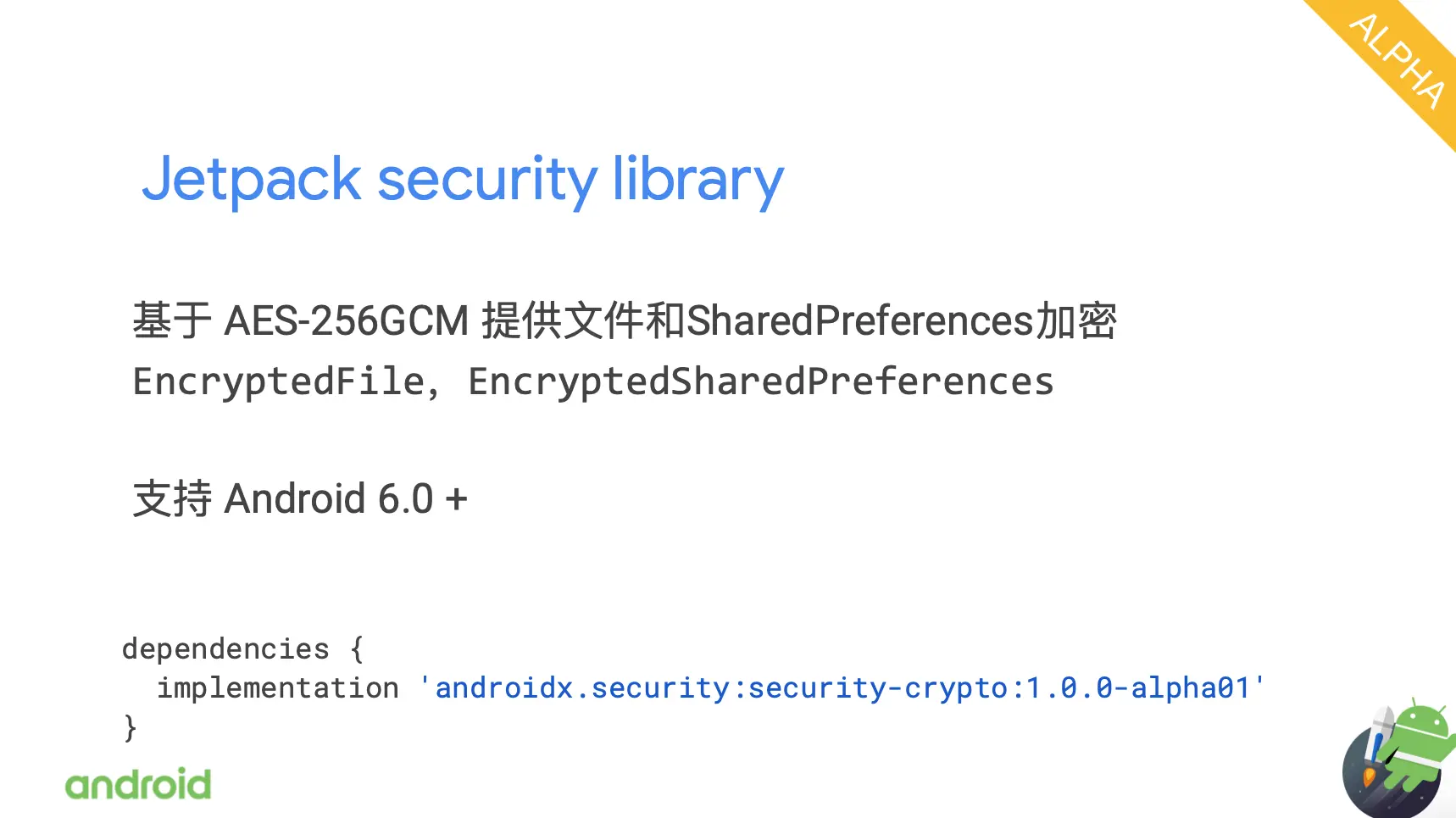This screenshot has height=818, width=1456.
Task: Click the word security in title
Action: click(487, 180)
